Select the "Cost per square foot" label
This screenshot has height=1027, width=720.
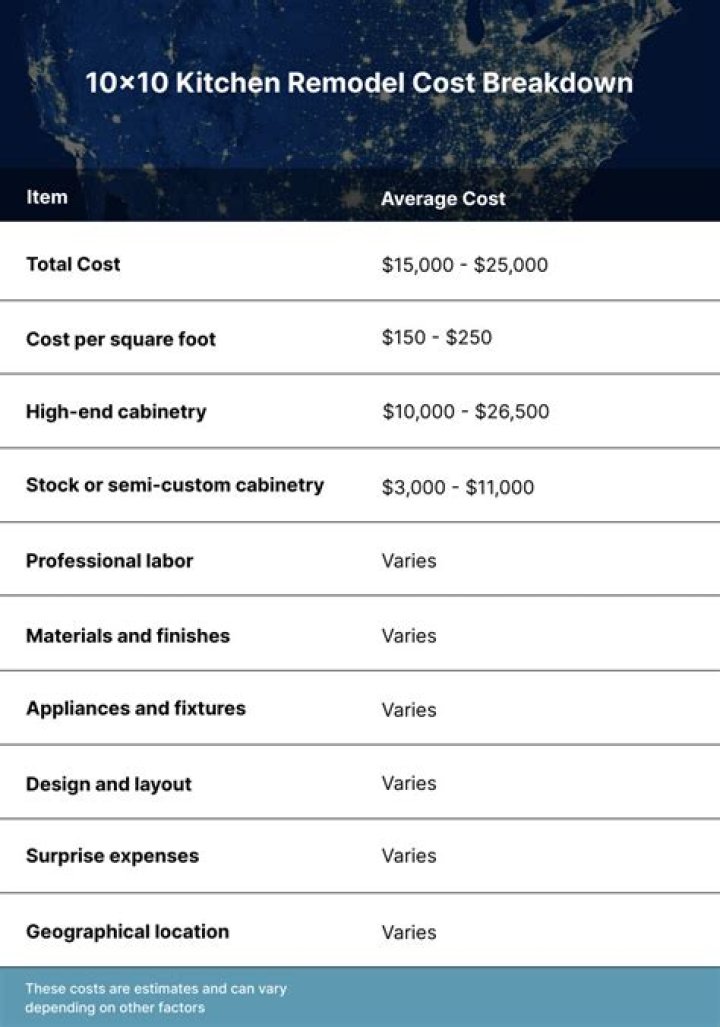[x=121, y=339]
